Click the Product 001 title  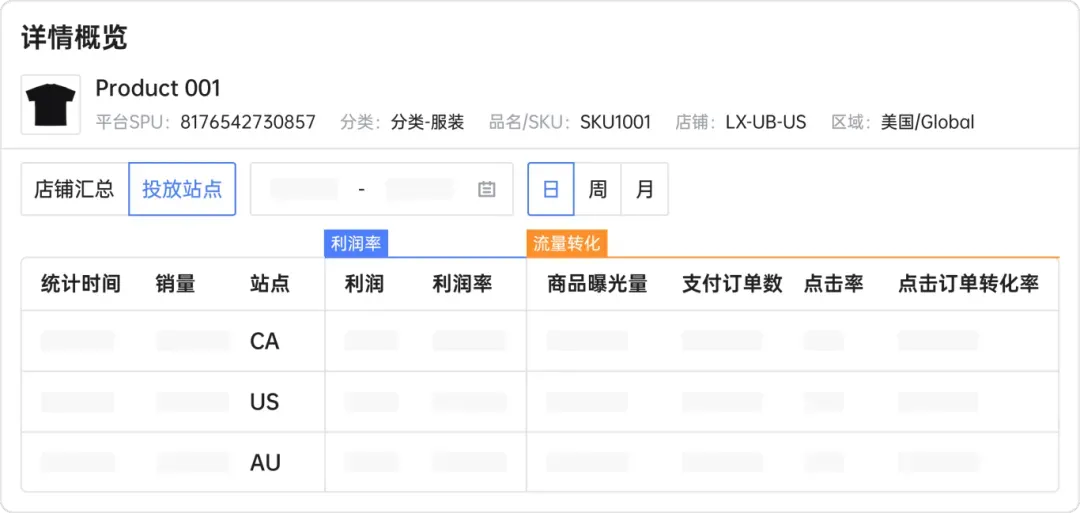pos(158,88)
